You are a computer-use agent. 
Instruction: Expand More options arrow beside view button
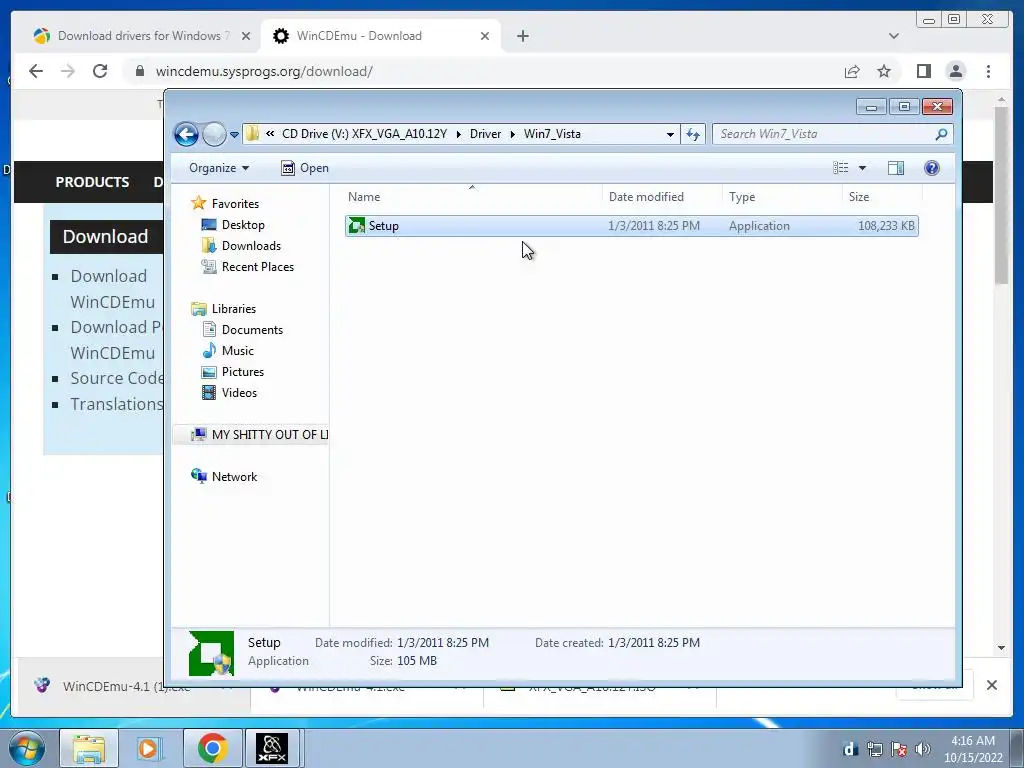pyautogui.click(x=862, y=168)
